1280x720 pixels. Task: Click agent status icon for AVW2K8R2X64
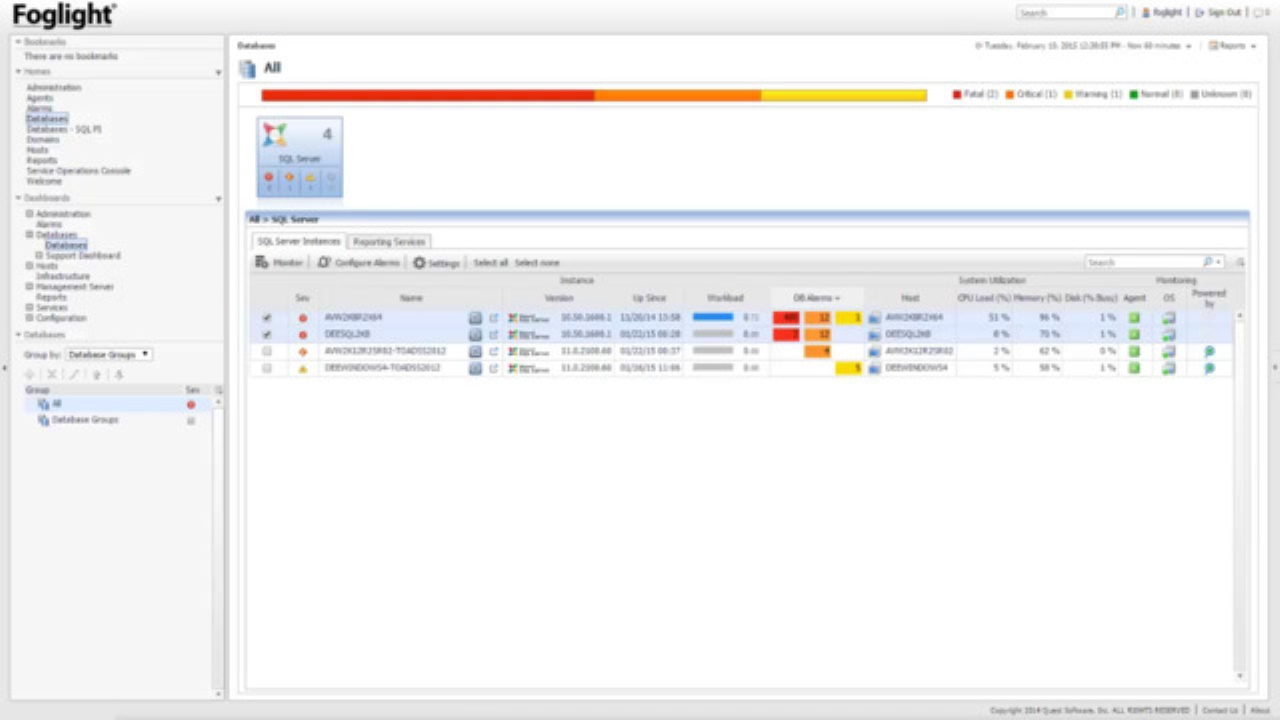(1134, 318)
